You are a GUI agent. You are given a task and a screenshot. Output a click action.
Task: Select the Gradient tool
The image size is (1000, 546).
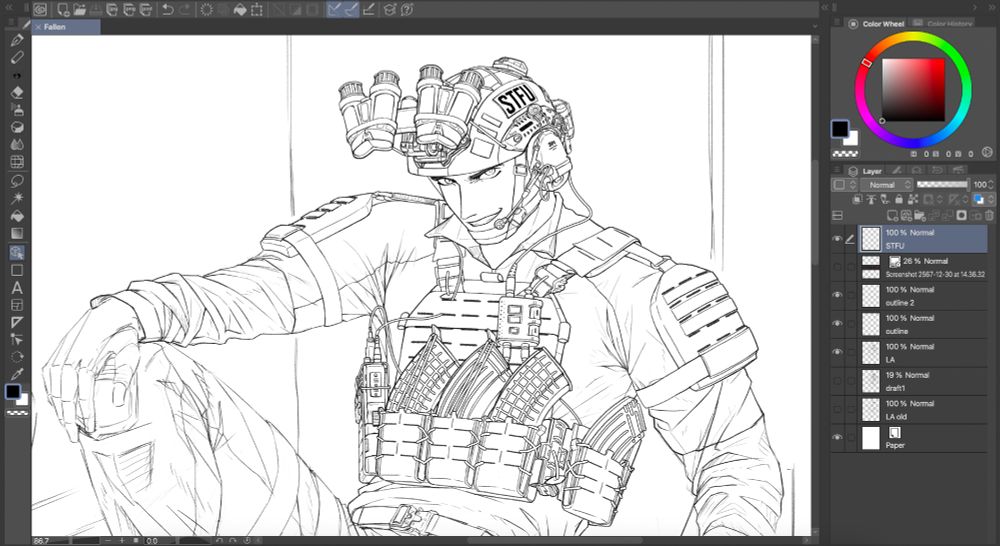pyautogui.click(x=17, y=233)
